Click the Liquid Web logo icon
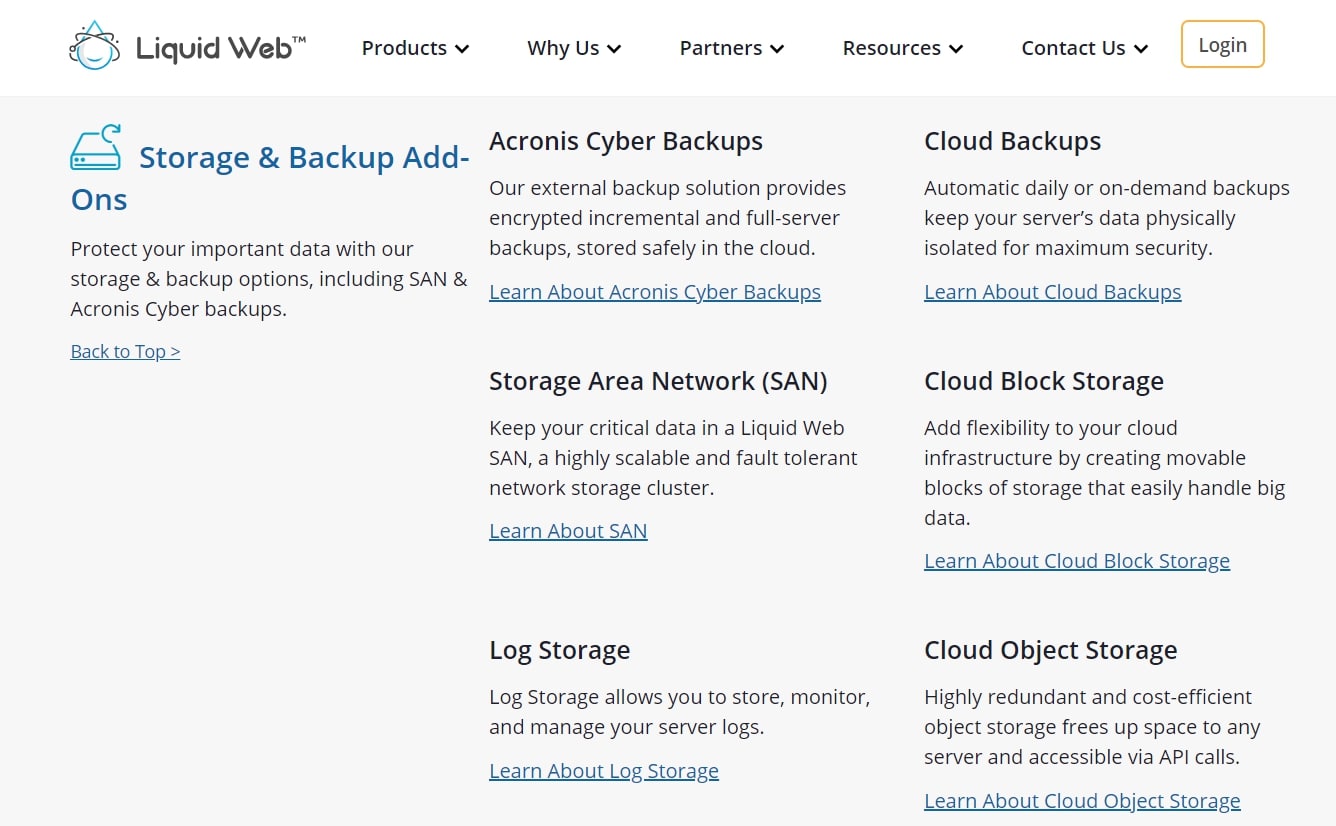 95,46
